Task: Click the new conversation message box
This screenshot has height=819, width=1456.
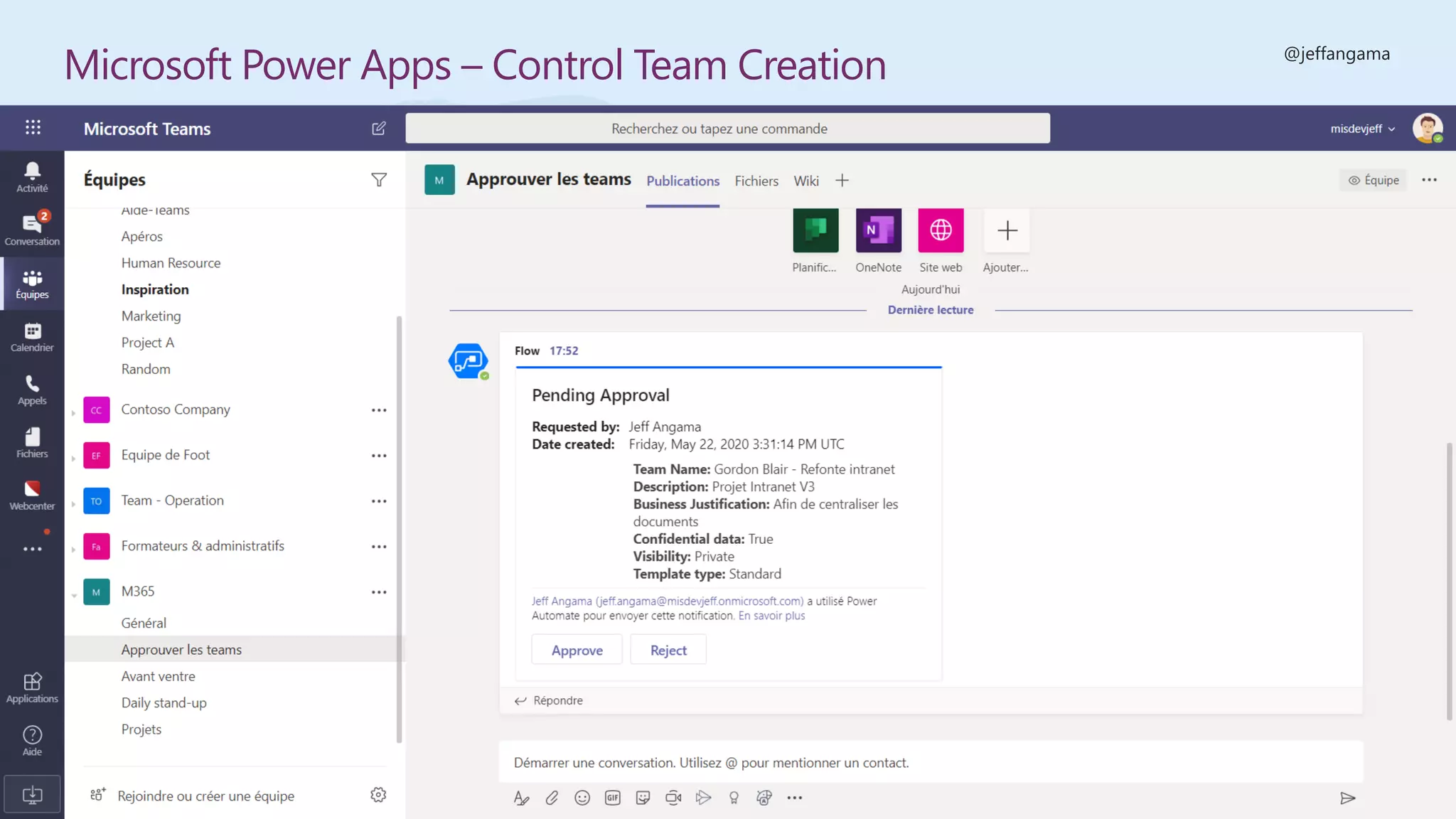Action: (931, 763)
